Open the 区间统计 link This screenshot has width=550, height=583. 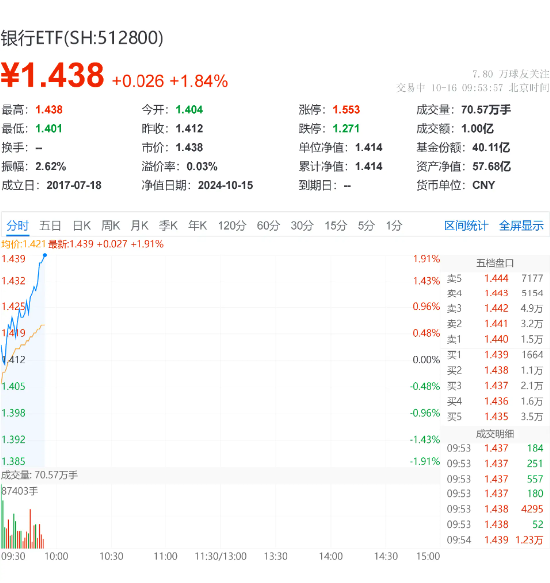tap(466, 225)
